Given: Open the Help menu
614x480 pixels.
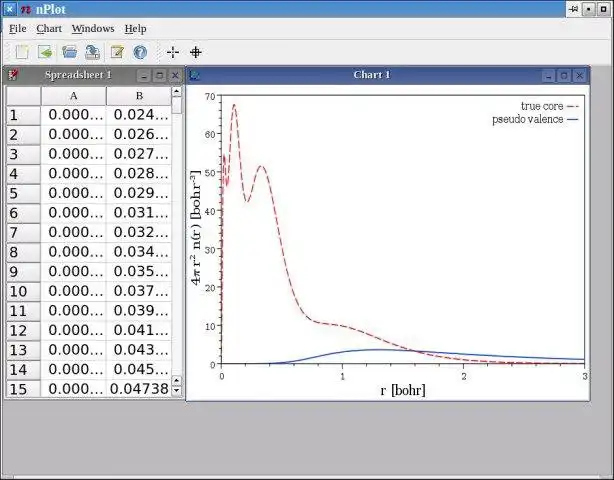Looking at the screenshot, I should 135,29.
